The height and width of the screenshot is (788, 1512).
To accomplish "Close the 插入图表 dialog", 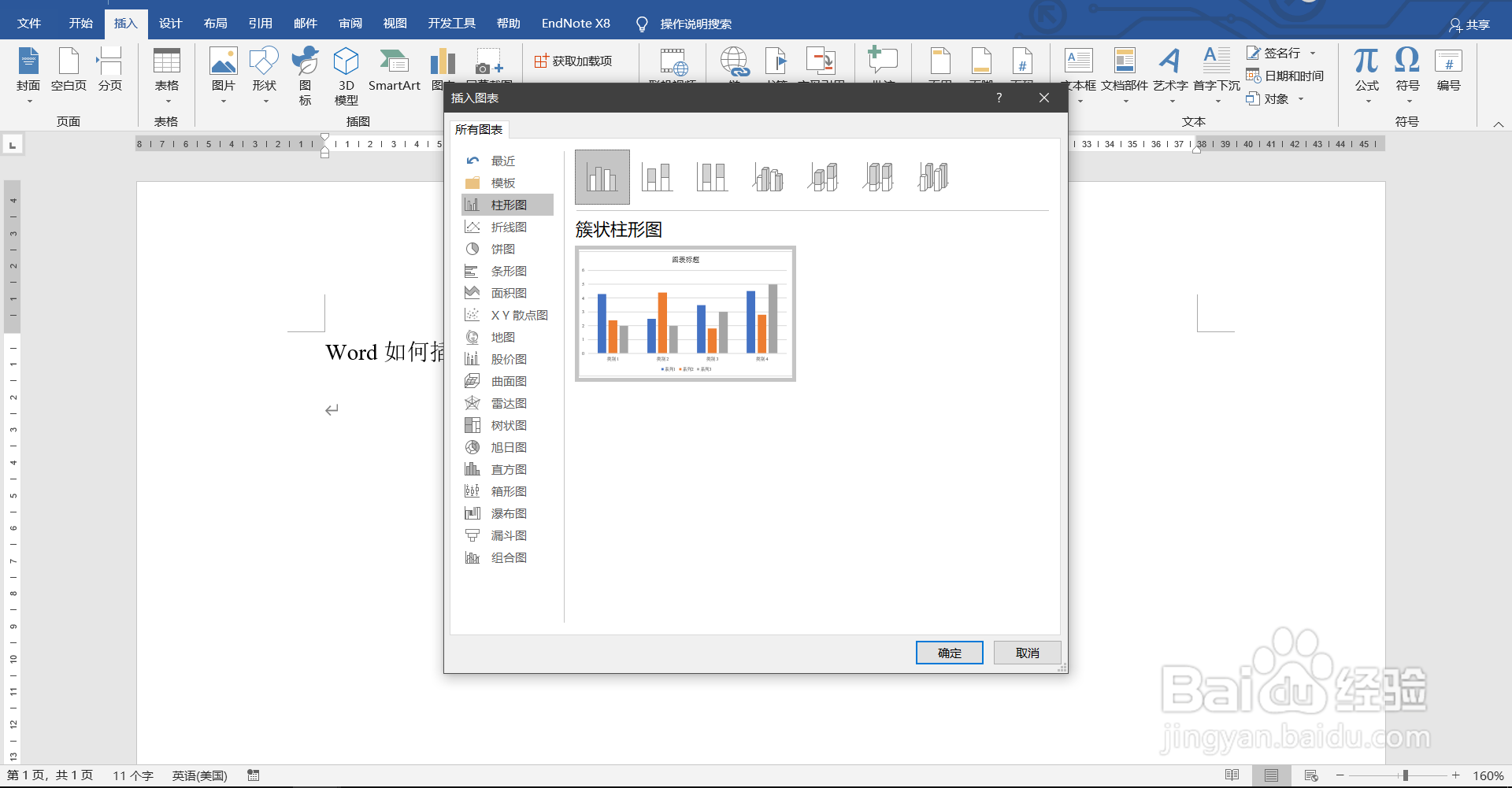I will pyautogui.click(x=1044, y=98).
